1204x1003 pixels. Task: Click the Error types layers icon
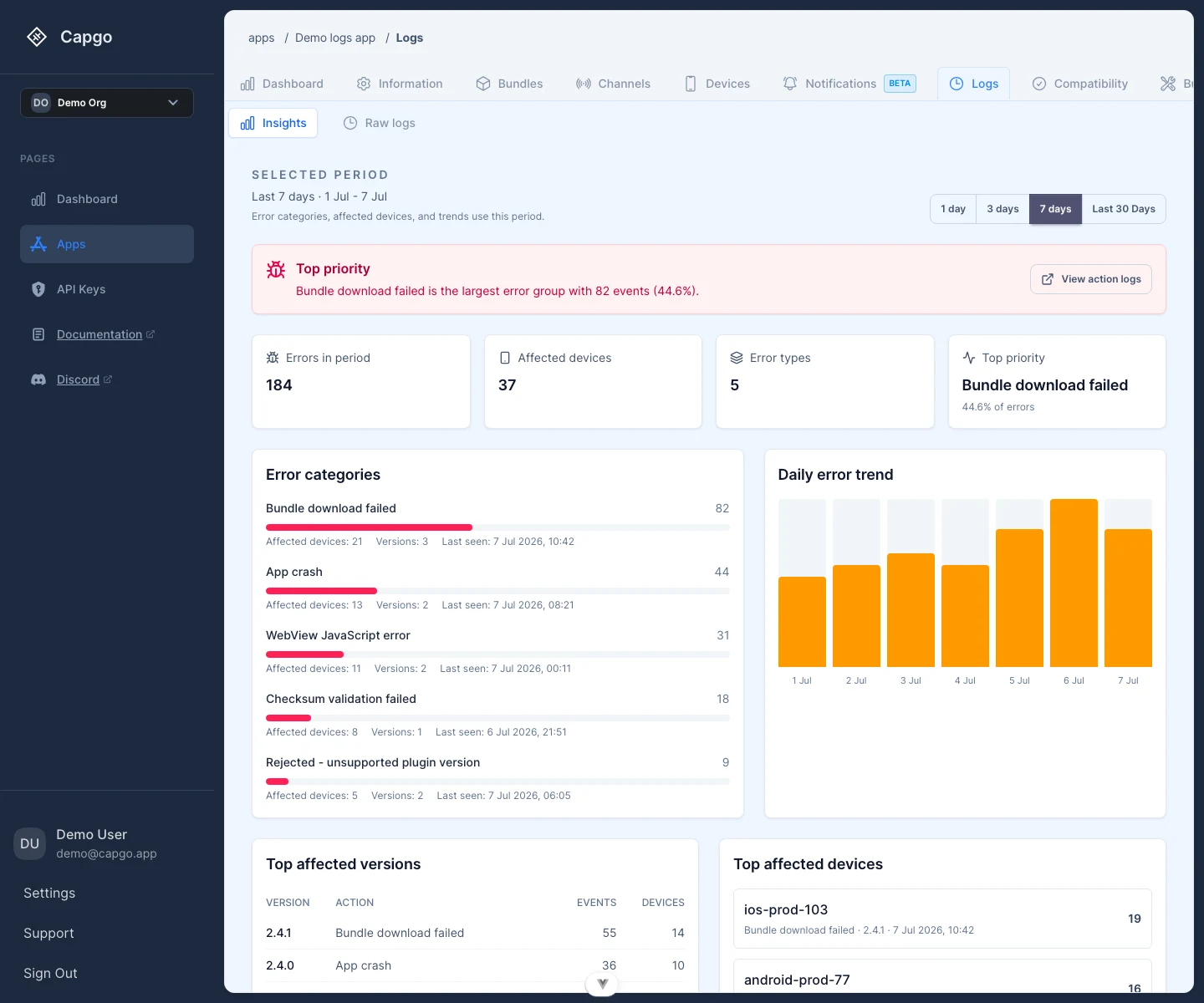[737, 358]
